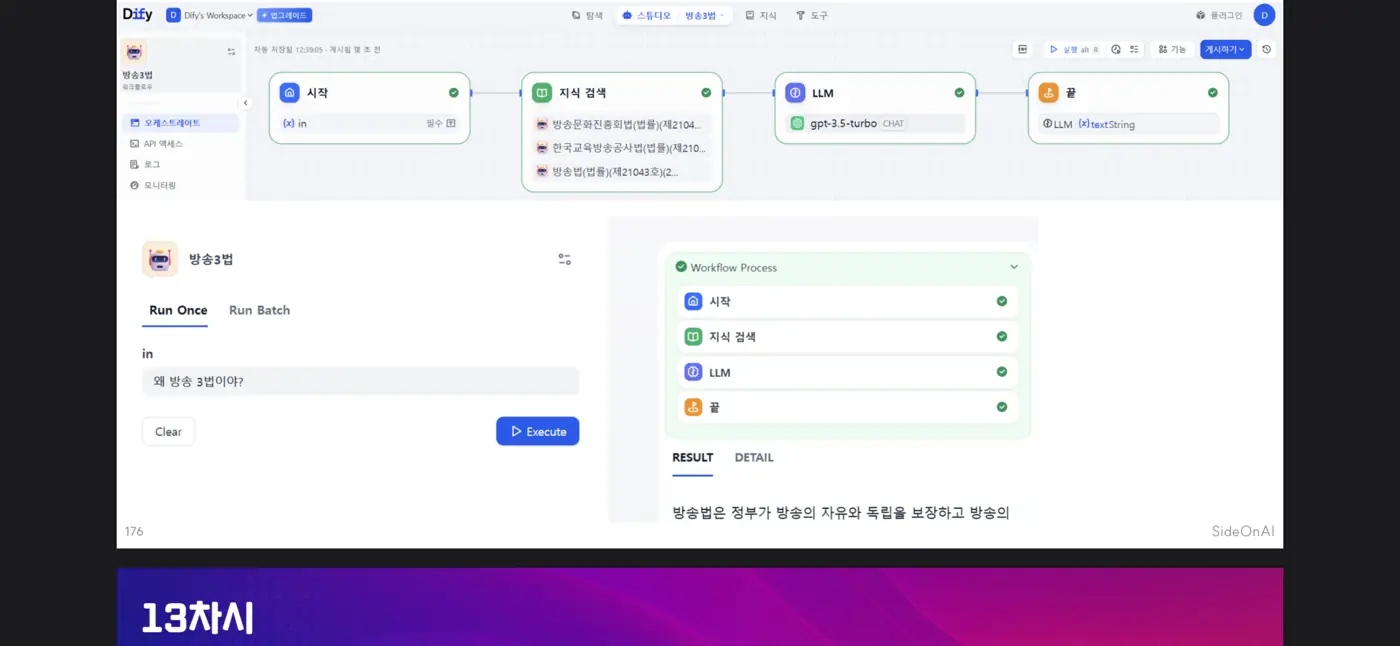Select the 끝 end node icon in canvas
The image size is (1400, 646).
coord(1048,92)
